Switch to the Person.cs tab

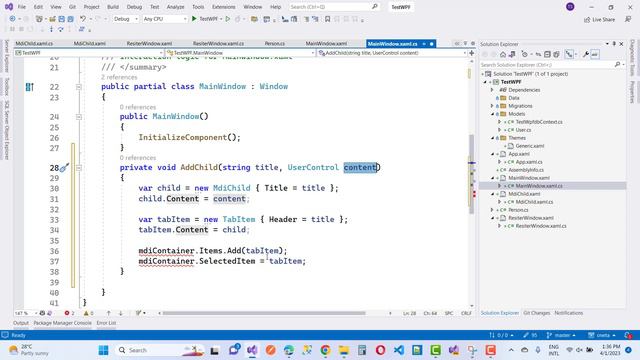pos(275,43)
